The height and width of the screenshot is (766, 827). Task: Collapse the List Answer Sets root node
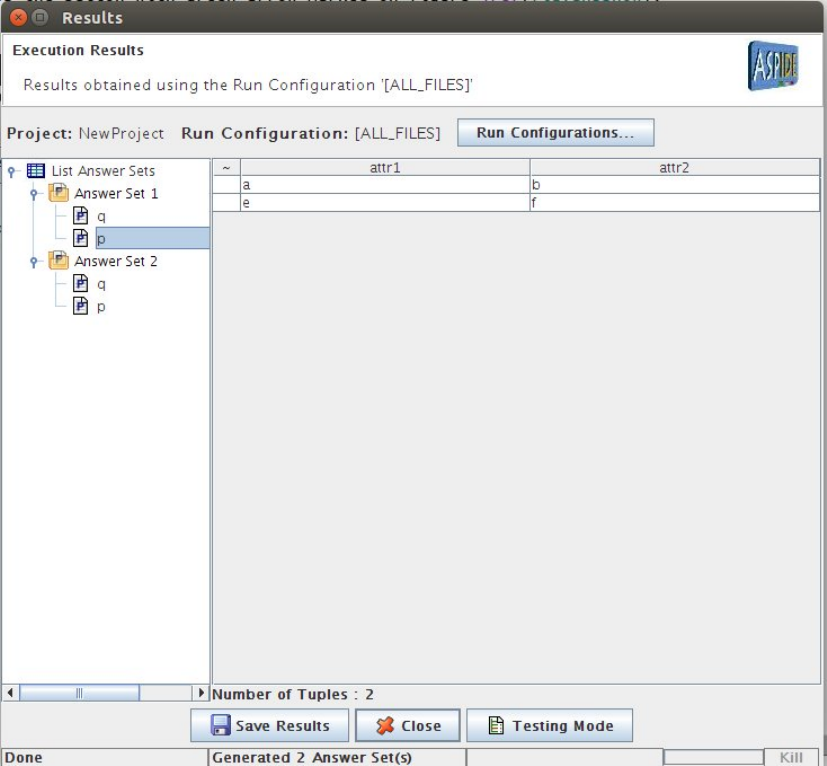point(12,171)
